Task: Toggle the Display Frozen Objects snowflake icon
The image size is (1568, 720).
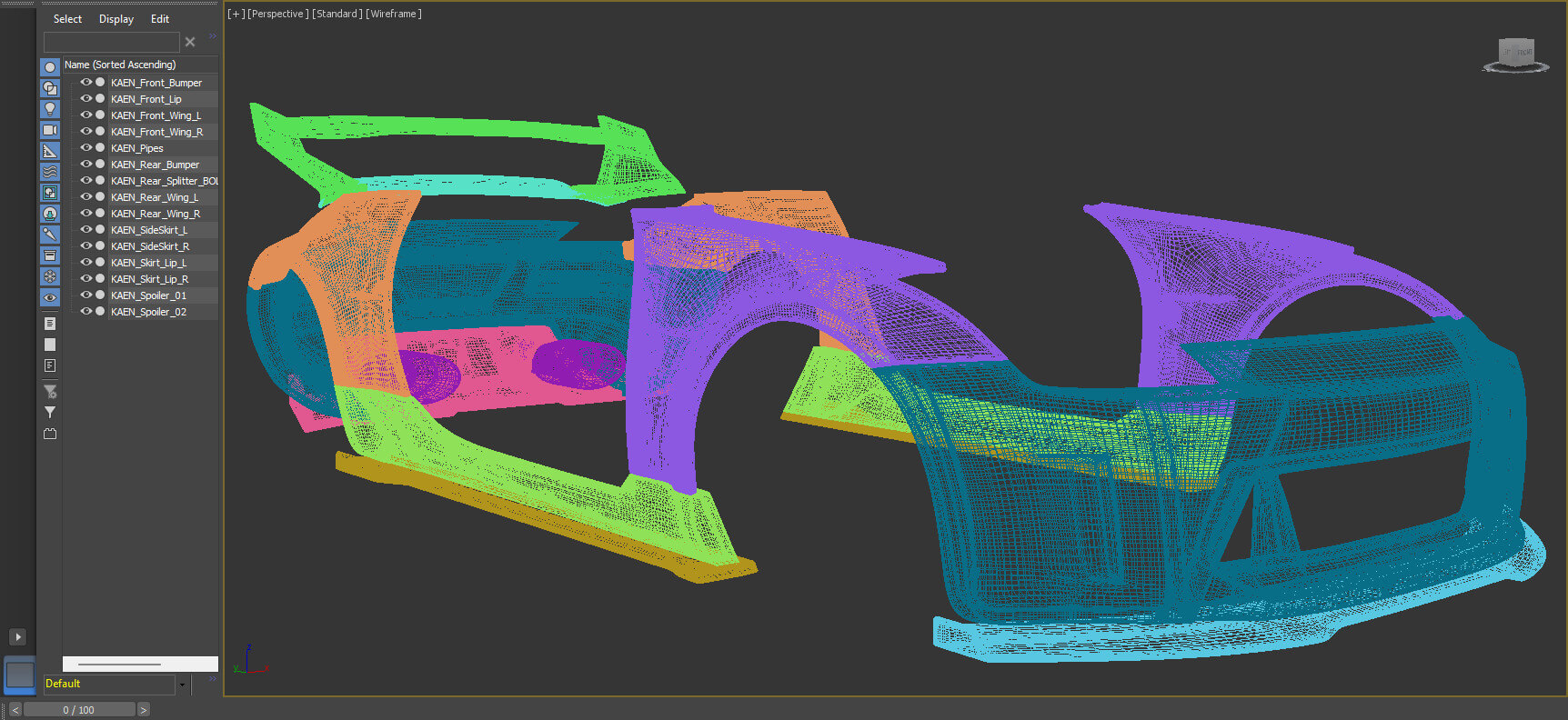Action: tap(50, 276)
